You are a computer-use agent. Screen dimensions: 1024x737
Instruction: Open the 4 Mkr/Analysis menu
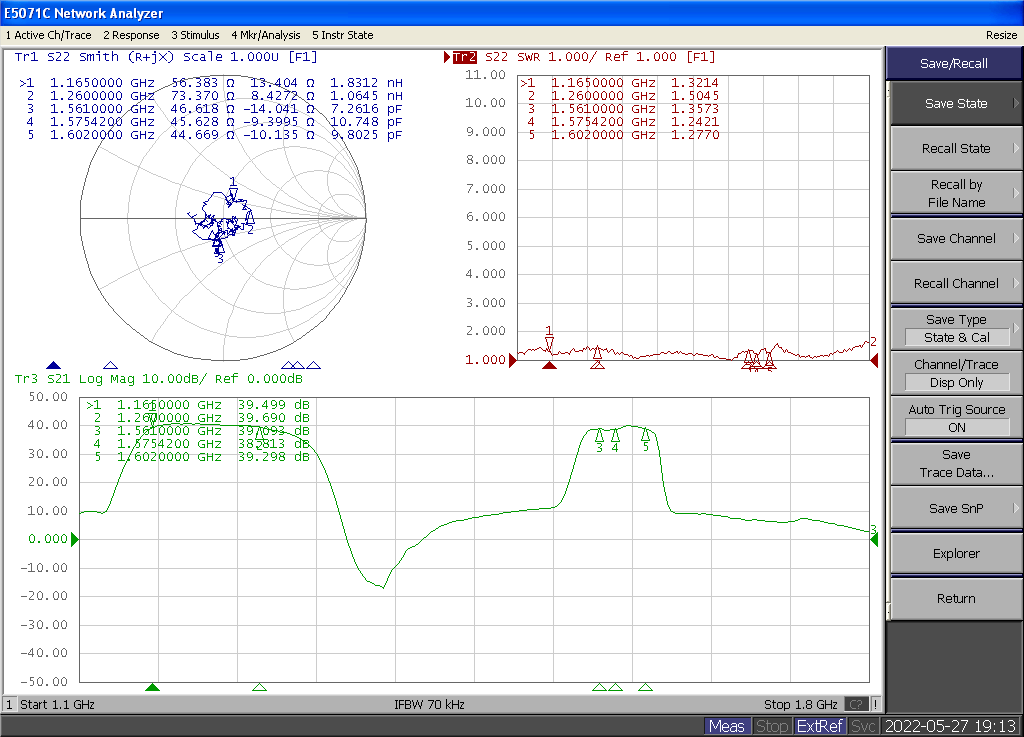click(266, 35)
